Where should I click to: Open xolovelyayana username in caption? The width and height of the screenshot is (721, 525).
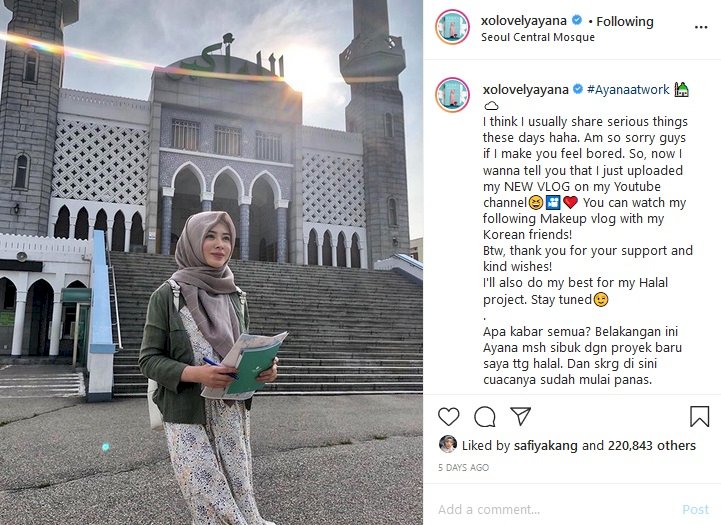pos(525,89)
